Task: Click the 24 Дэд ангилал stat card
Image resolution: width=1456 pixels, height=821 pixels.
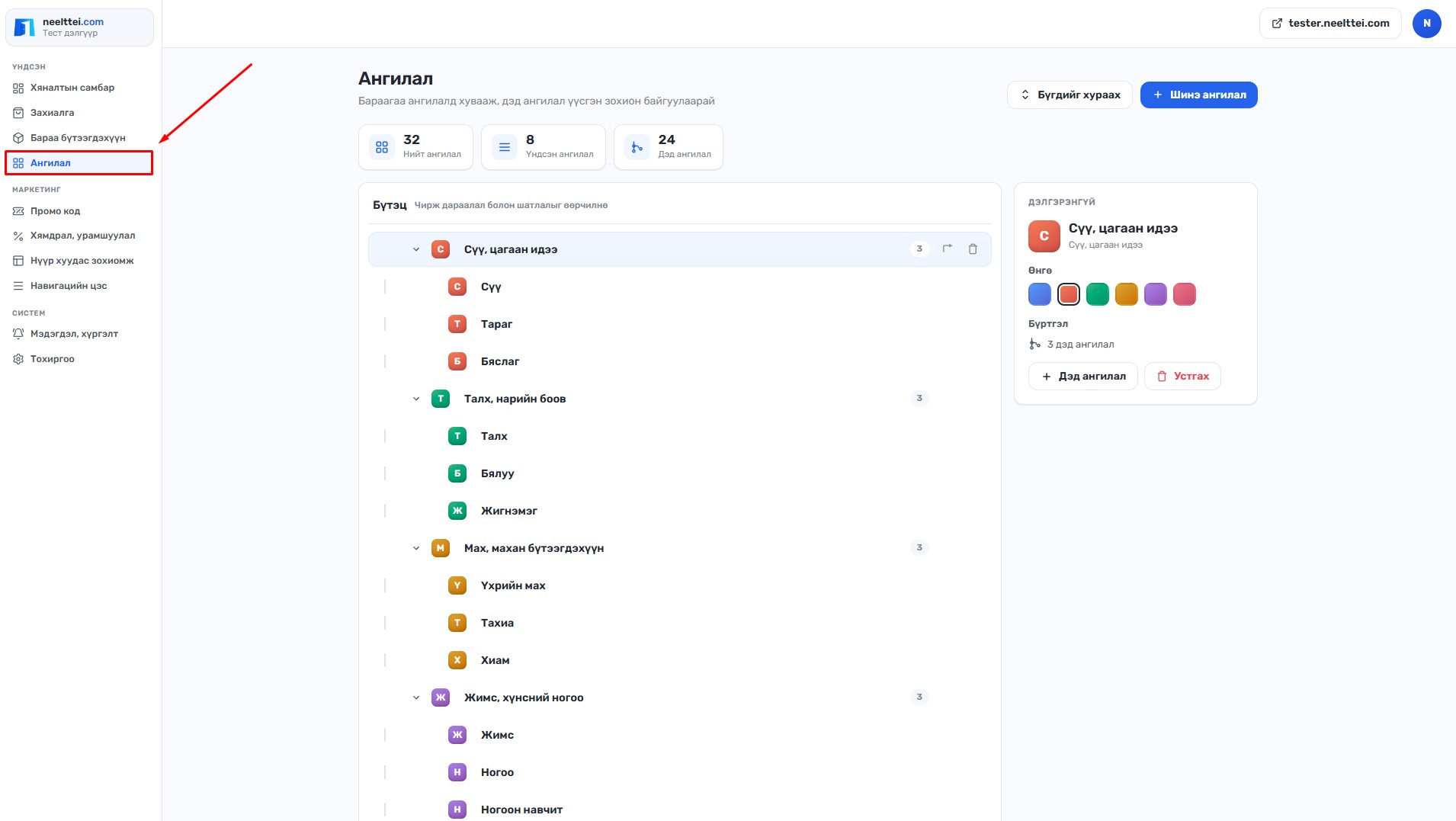Action: [x=669, y=146]
